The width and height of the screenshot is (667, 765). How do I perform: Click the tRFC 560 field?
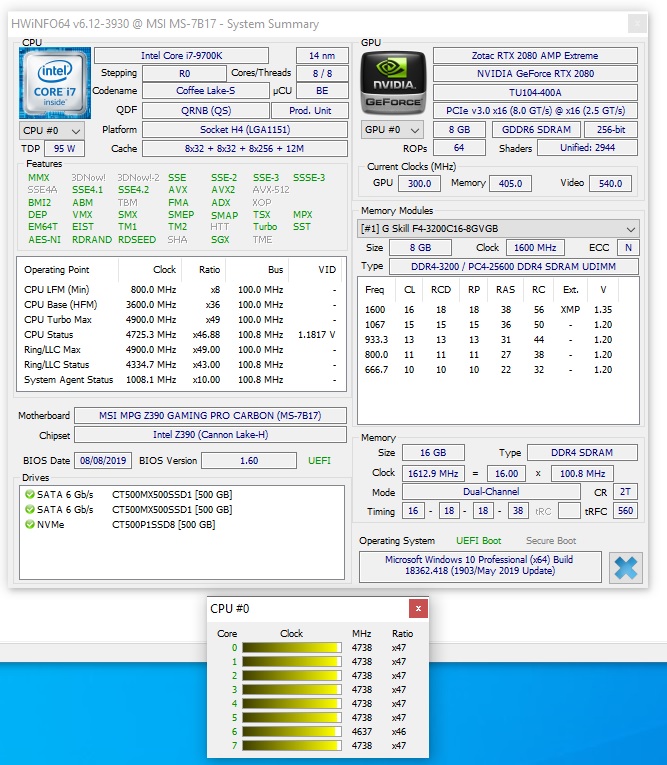(x=625, y=511)
